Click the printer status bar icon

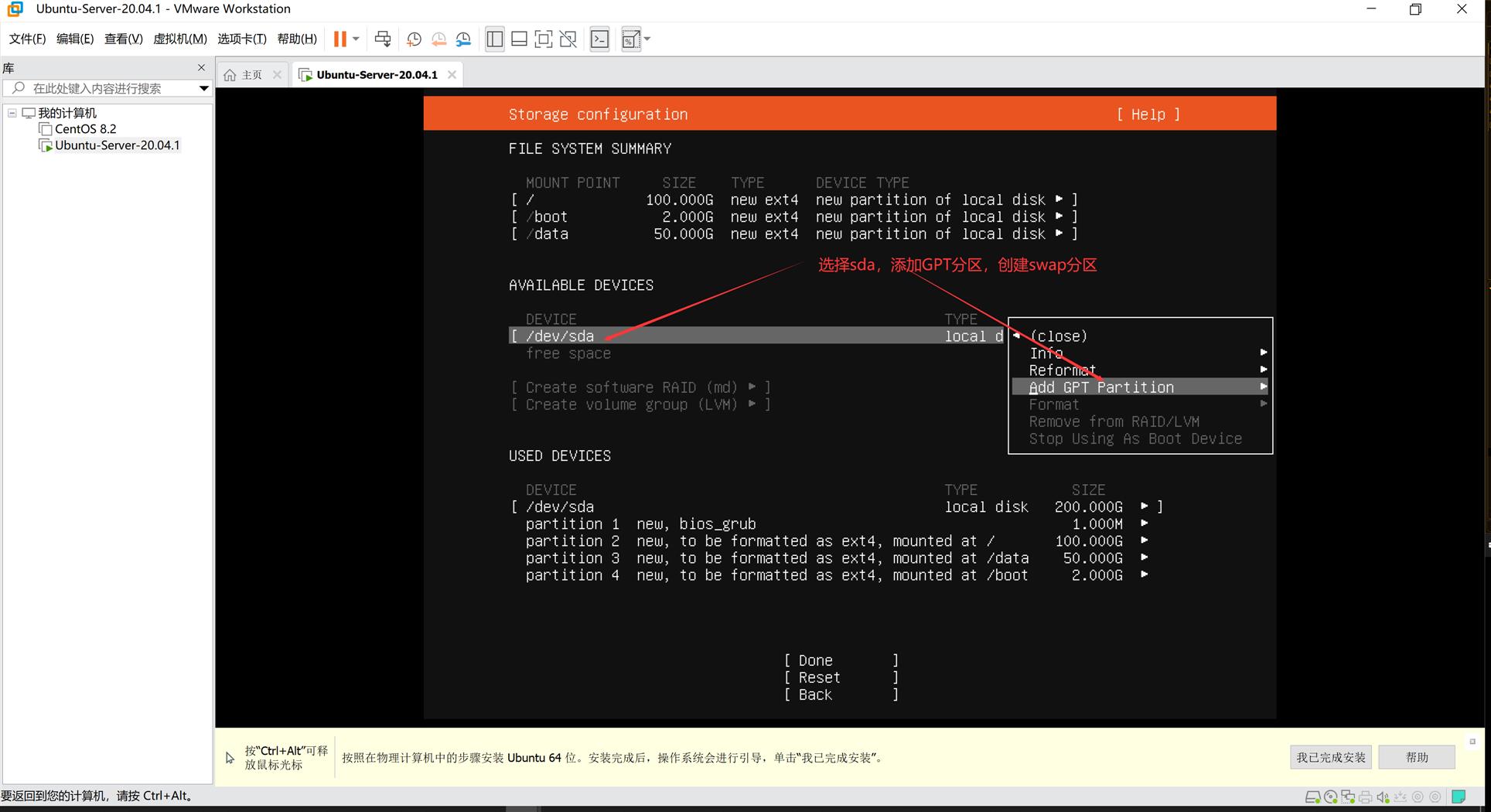1365,797
